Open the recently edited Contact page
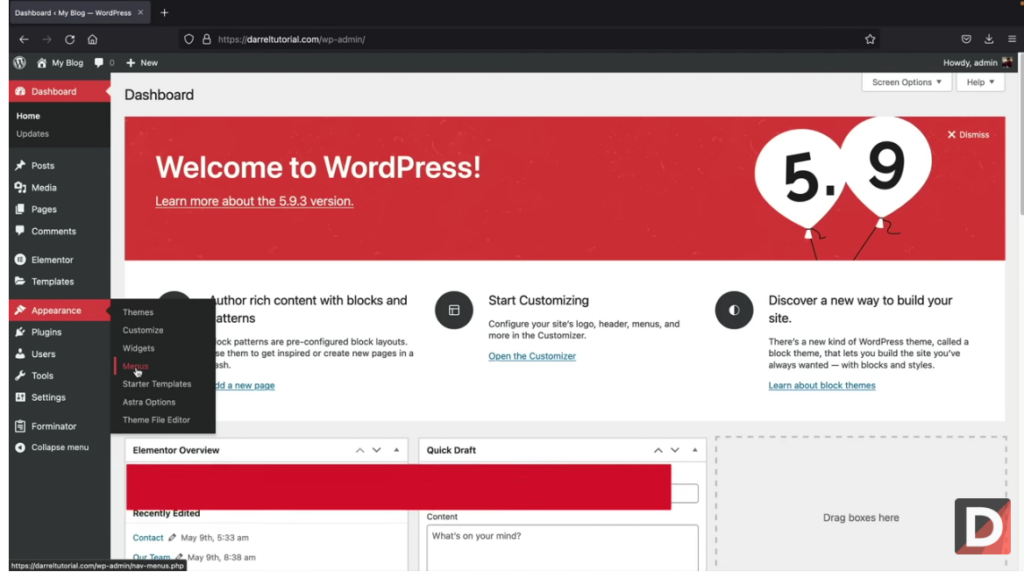The width and height of the screenshot is (1024, 579). point(148,538)
